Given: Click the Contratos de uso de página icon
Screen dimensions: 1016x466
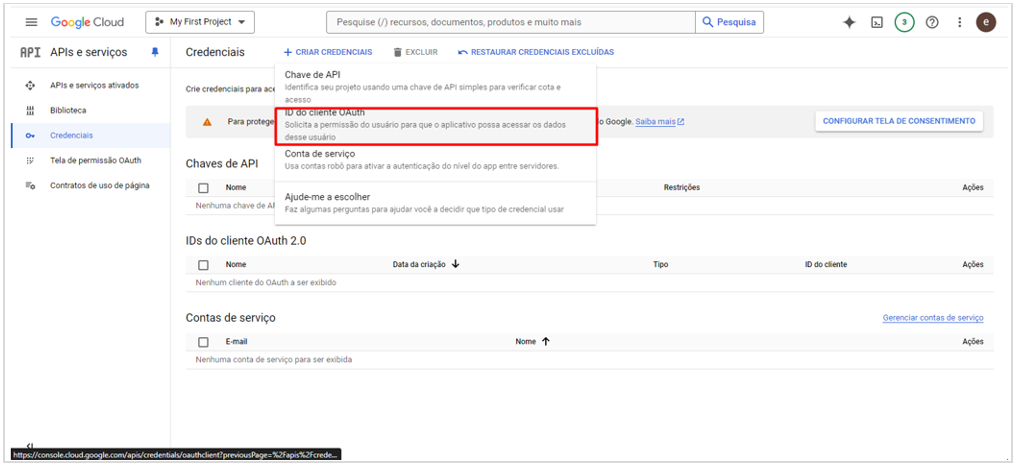Looking at the screenshot, I should click(x=30, y=185).
